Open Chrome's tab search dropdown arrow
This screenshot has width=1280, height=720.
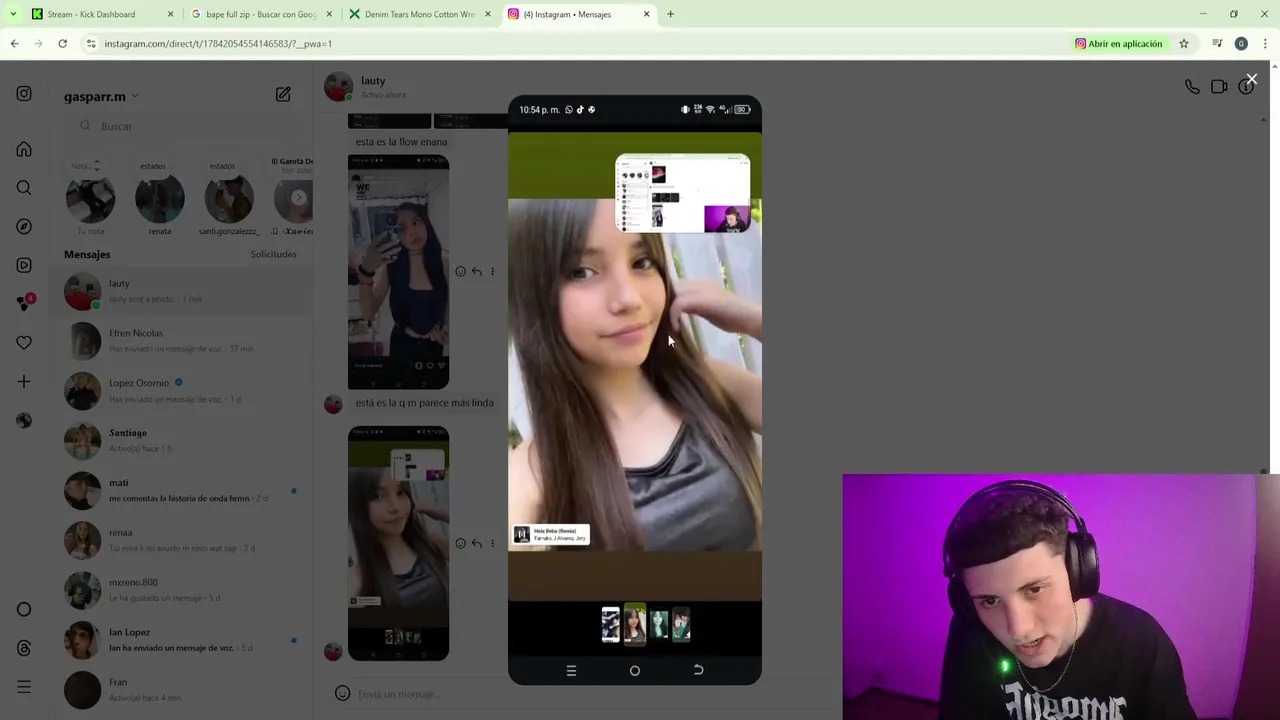(13, 14)
